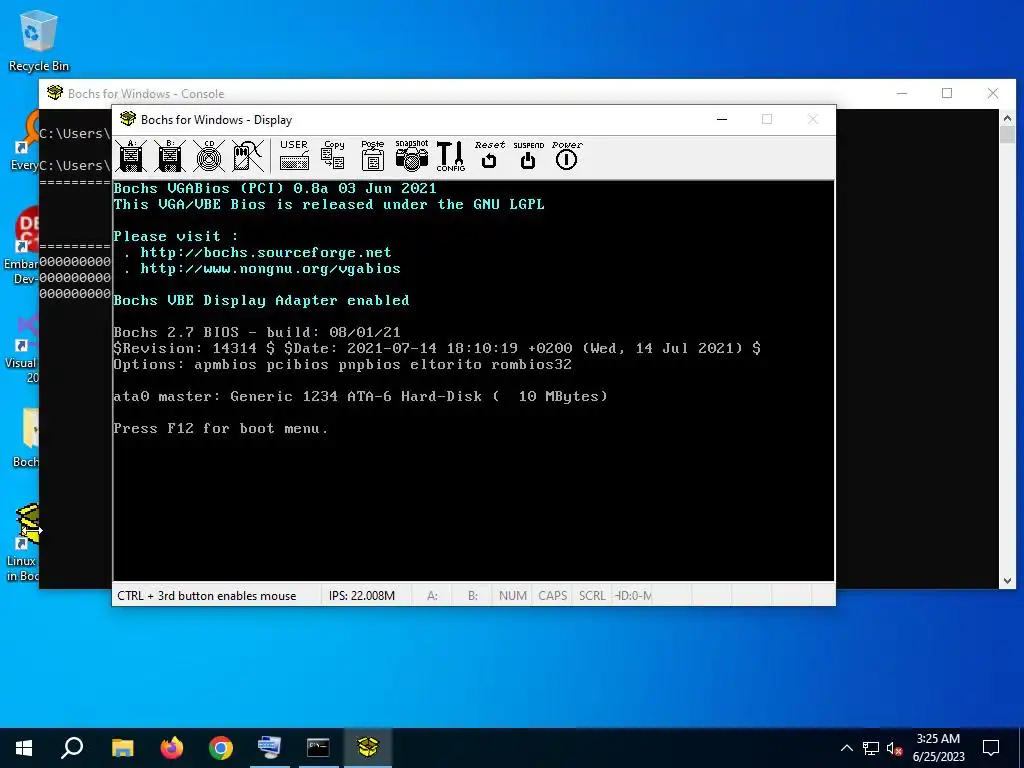Take a snapshot with camera icon
Image resolution: width=1024 pixels, height=768 pixels.
pos(411,155)
